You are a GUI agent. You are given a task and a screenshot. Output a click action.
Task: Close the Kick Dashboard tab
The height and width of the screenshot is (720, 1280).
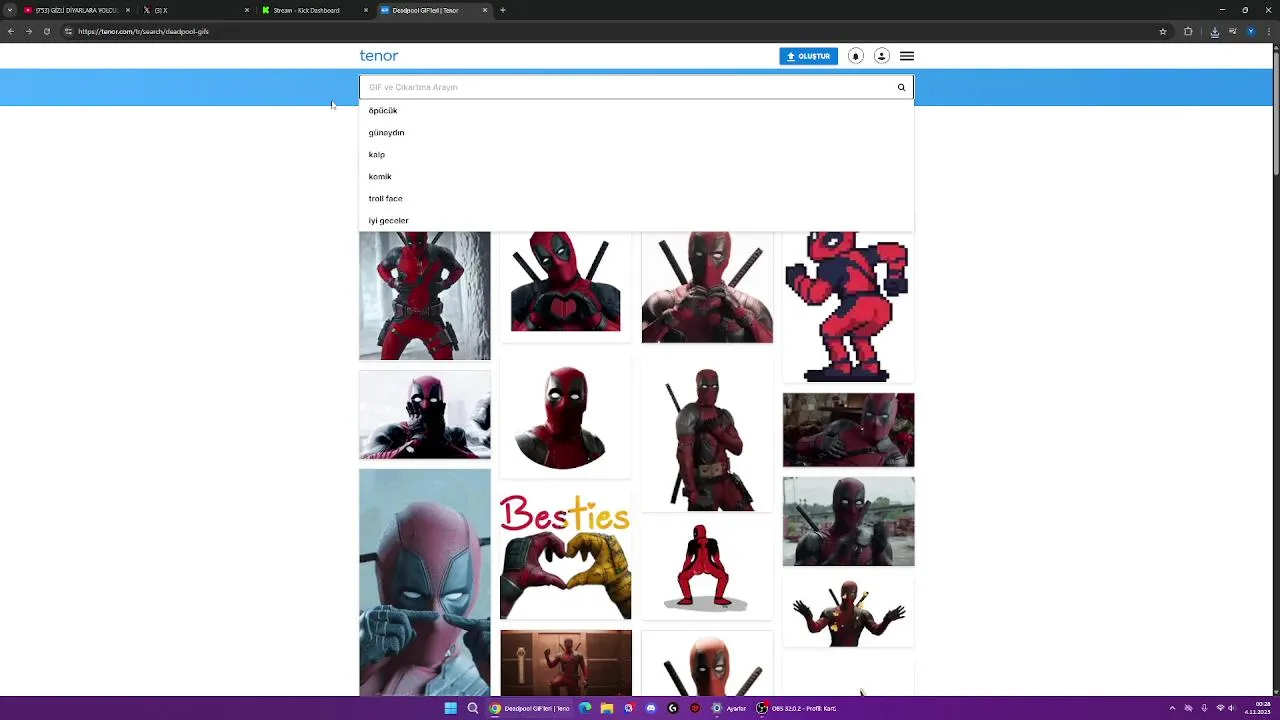tap(366, 10)
